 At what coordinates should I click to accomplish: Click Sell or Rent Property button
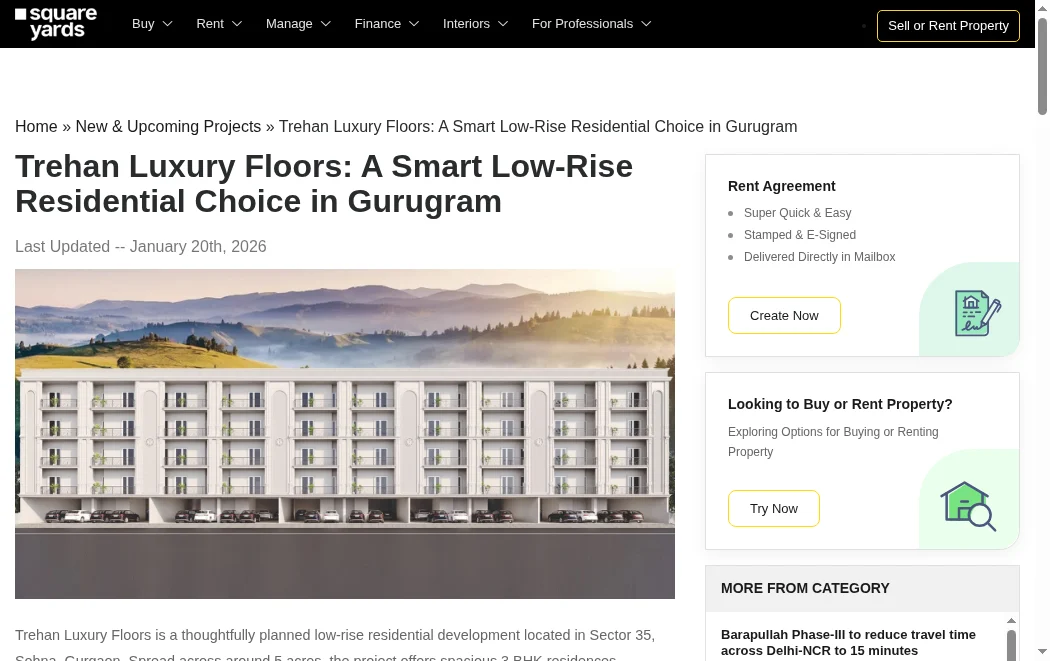pyautogui.click(x=948, y=26)
